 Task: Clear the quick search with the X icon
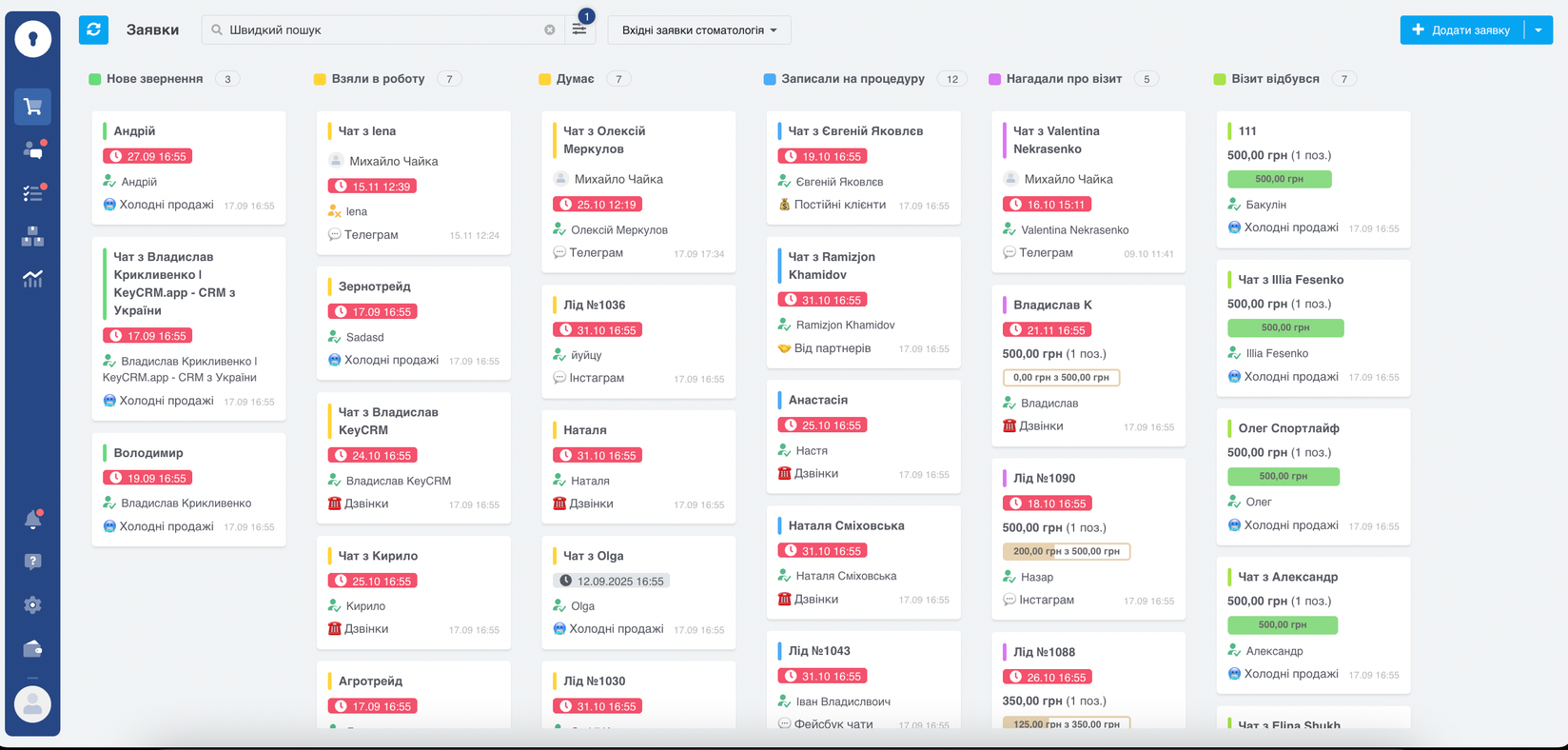point(549,30)
